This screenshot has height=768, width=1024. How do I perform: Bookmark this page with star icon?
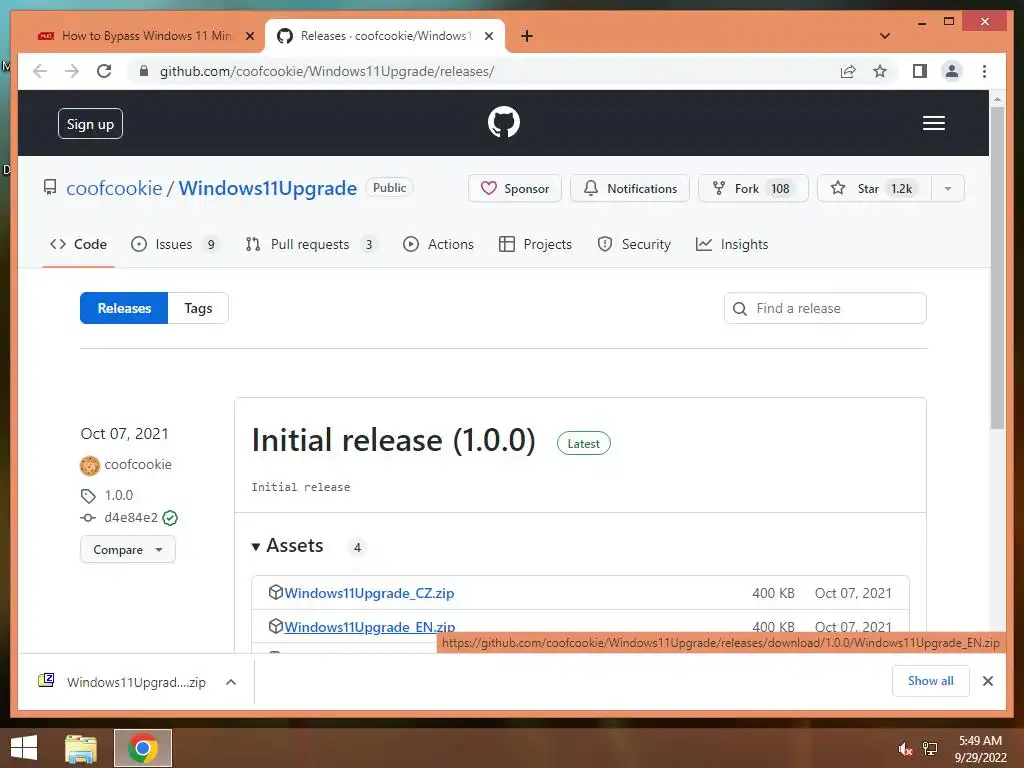[880, 71]
